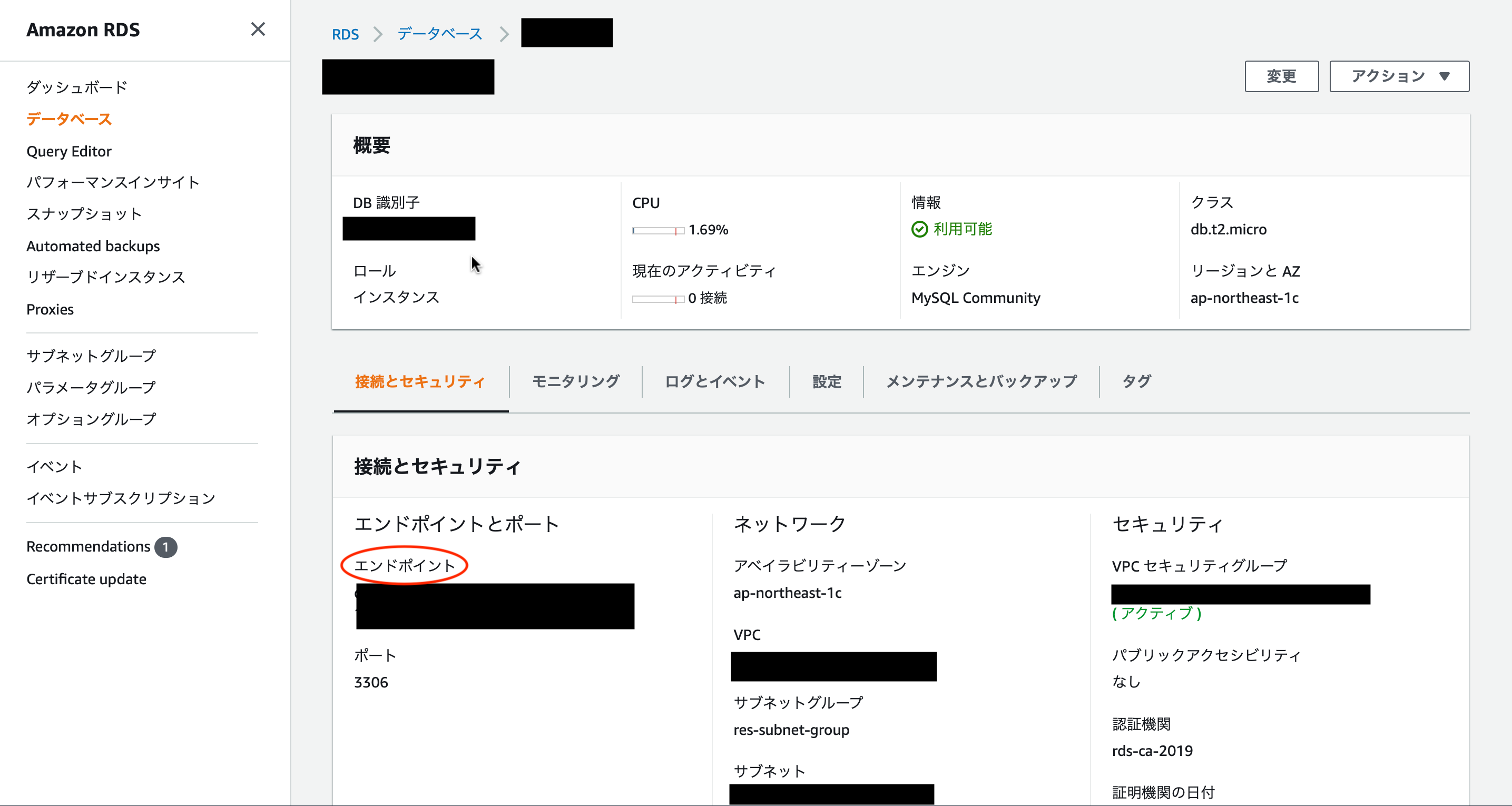This screenshot has height=806, width=1512.
Task: Click the CPU usage progress bar
Action: coord(657,230)
